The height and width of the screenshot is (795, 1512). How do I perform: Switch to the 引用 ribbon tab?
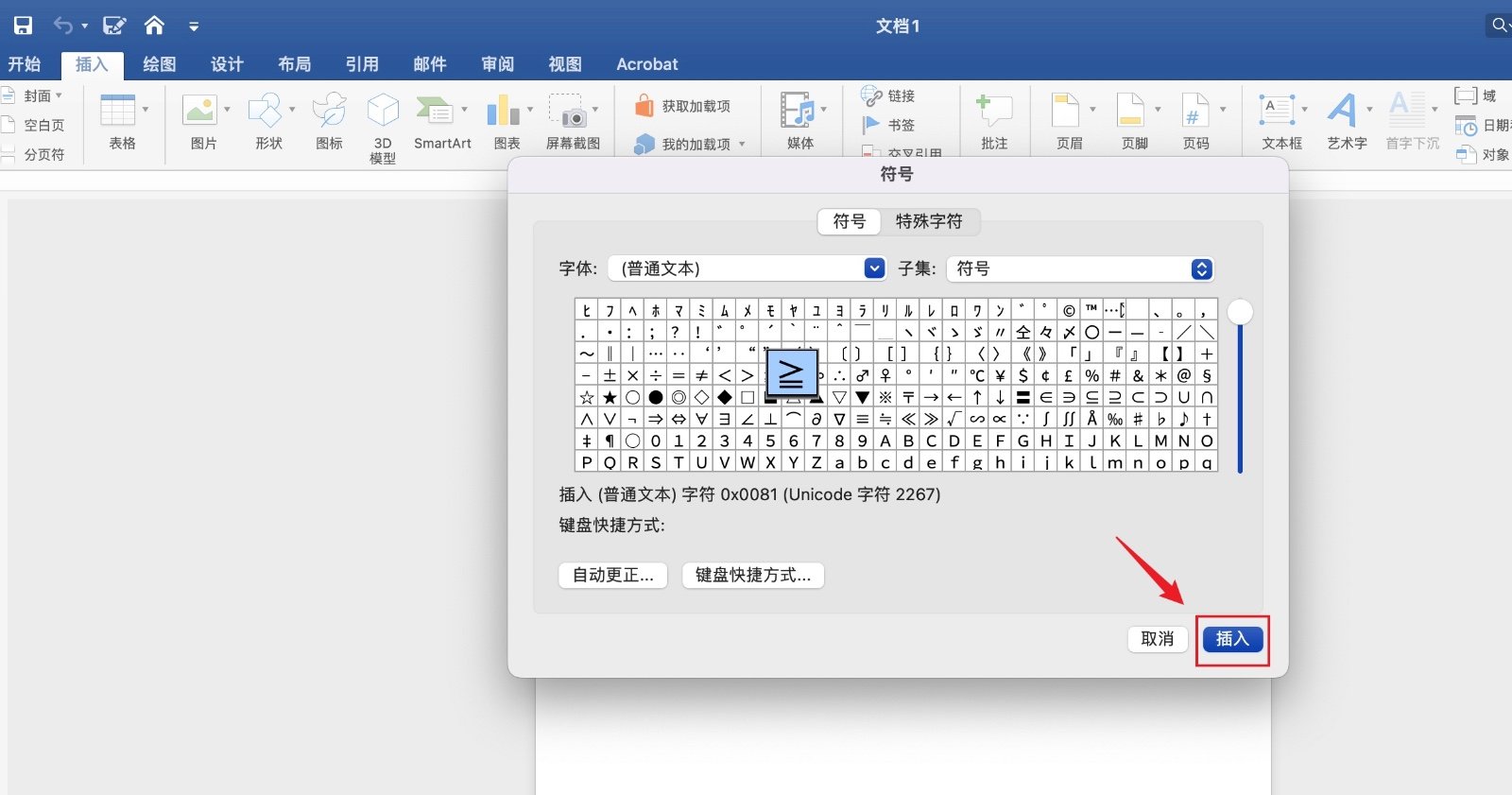pyautogui.click(x=362, y=64)
